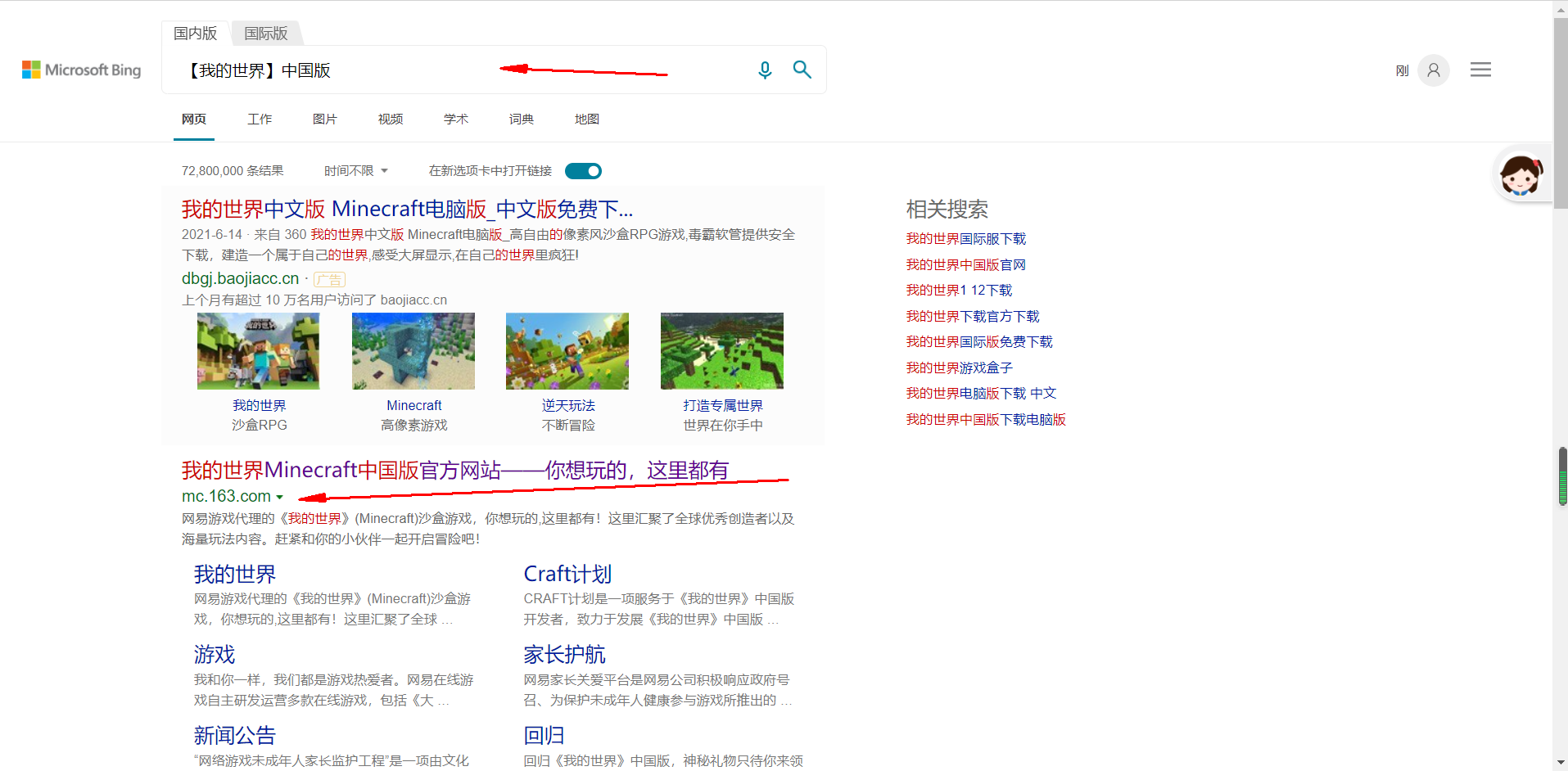
Task: Click the Minecraft caption link
Action: pos(414,406)
